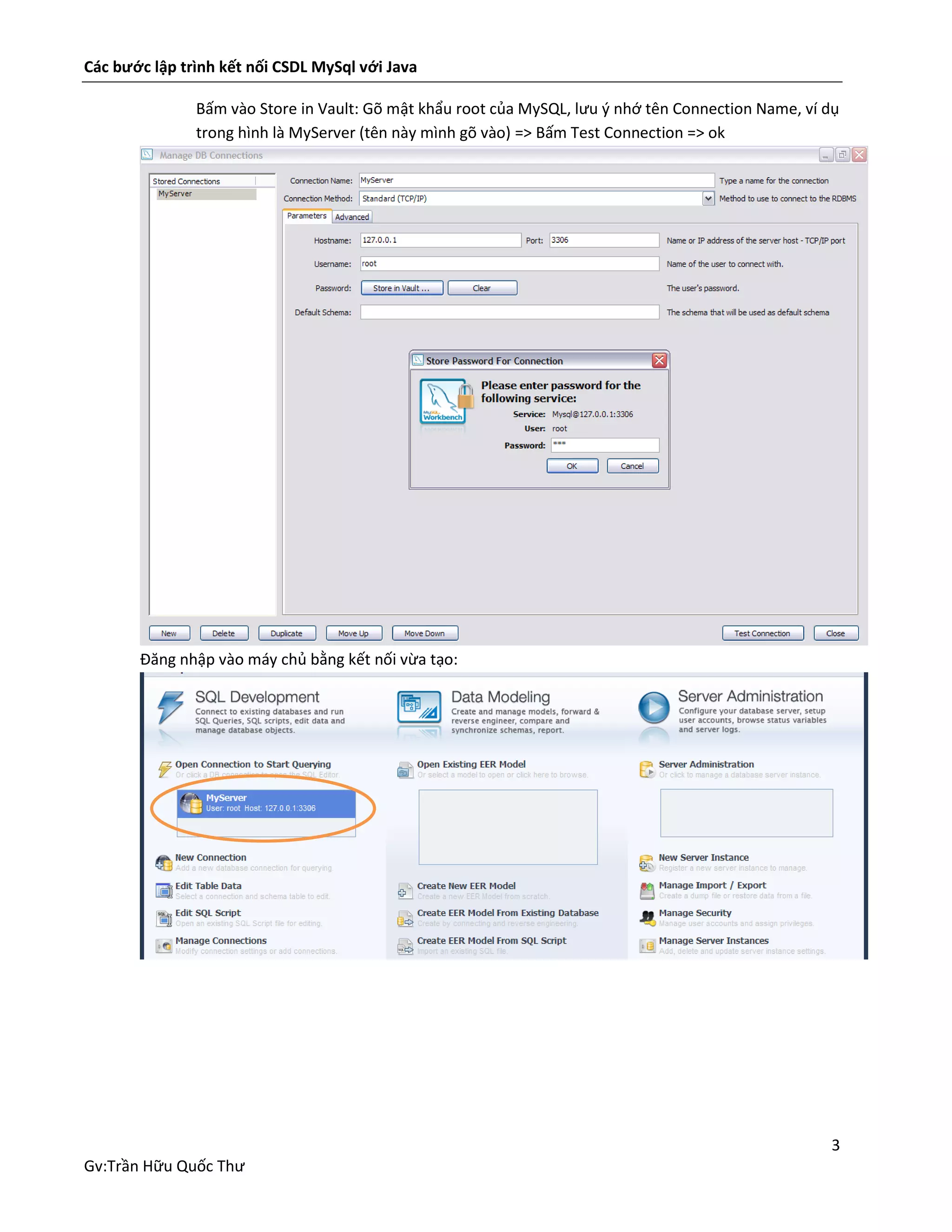This screenshot has width=952, height=1232.
Task: Click the Test Connection button
Action: (763, 634)
